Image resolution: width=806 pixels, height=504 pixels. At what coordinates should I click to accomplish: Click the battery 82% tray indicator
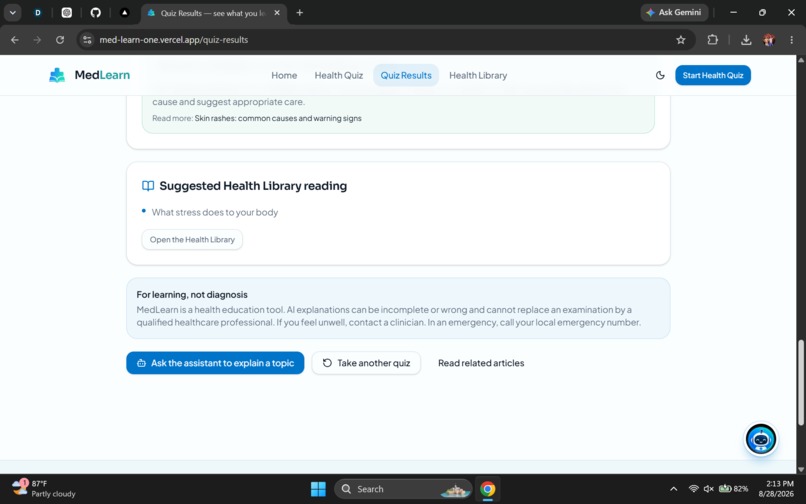(x=734, y=489)
